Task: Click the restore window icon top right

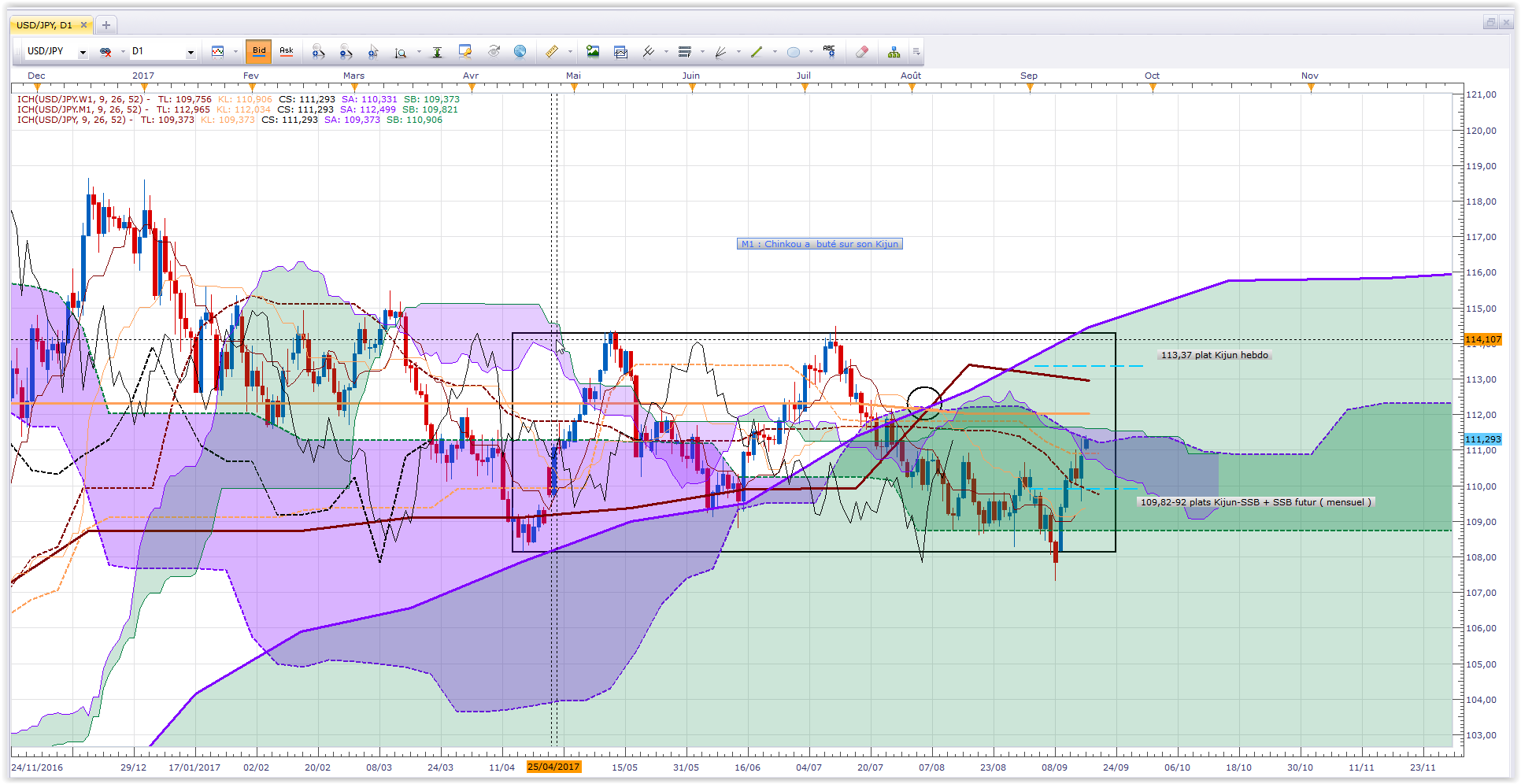Action: (x=1490, y=23)
